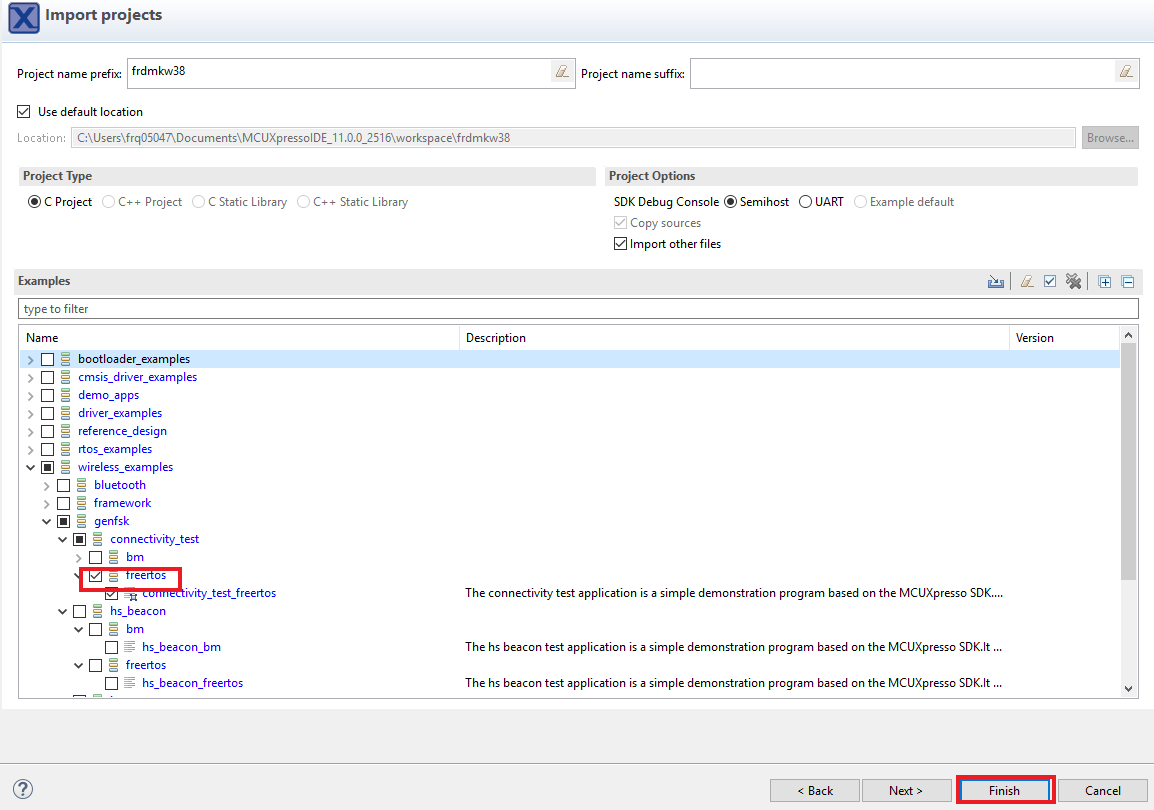Image resolution: width=1154 pixels, height=810 pixels.
Task: Click the Finish button
Action: [x=1005, y=790]
